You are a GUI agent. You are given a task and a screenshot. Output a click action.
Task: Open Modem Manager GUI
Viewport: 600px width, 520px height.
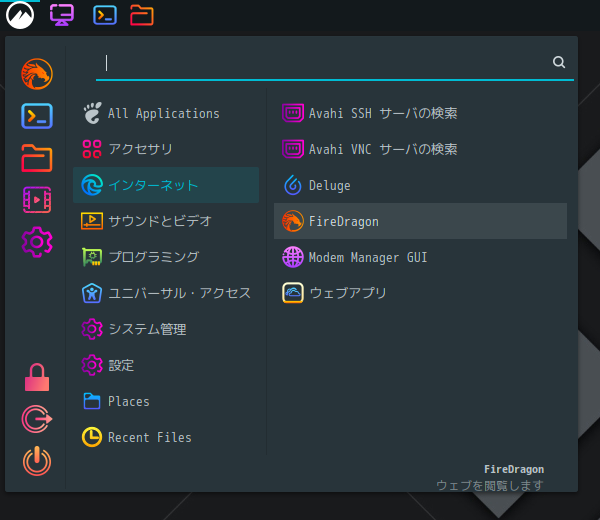point(420,257)
